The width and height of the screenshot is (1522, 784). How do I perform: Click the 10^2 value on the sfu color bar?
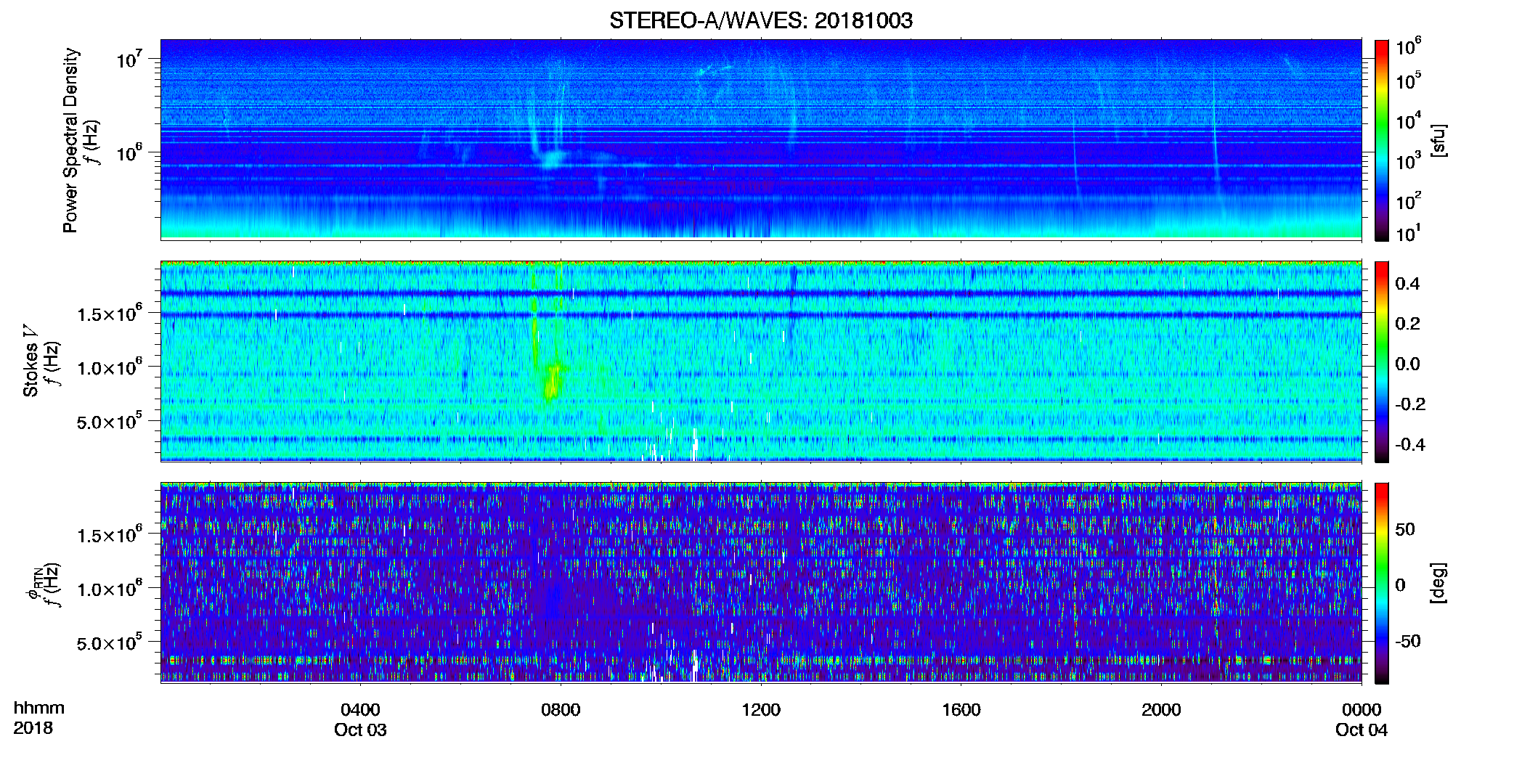[1409, 200]
